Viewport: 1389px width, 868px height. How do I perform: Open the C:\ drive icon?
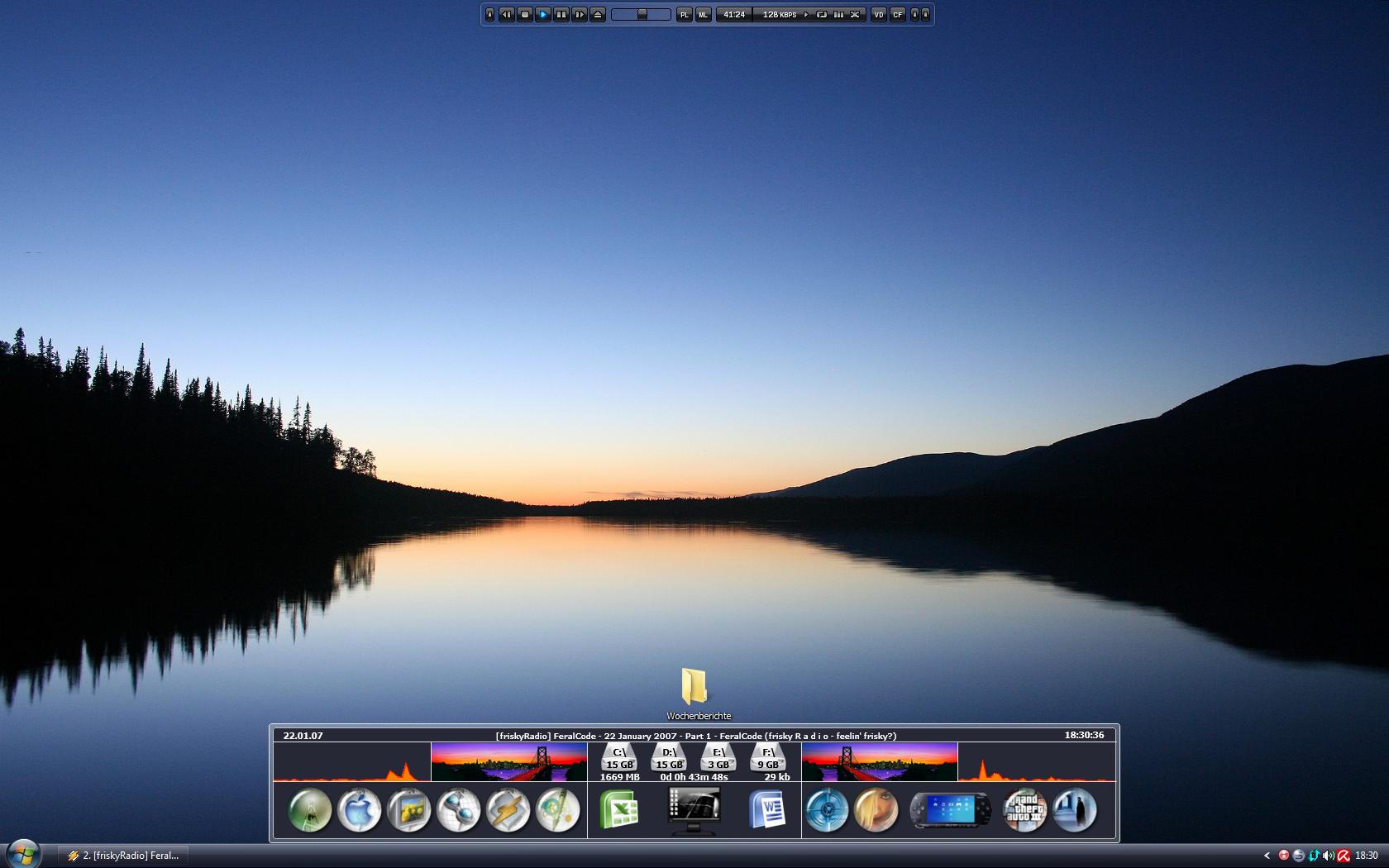click(619, 757)
